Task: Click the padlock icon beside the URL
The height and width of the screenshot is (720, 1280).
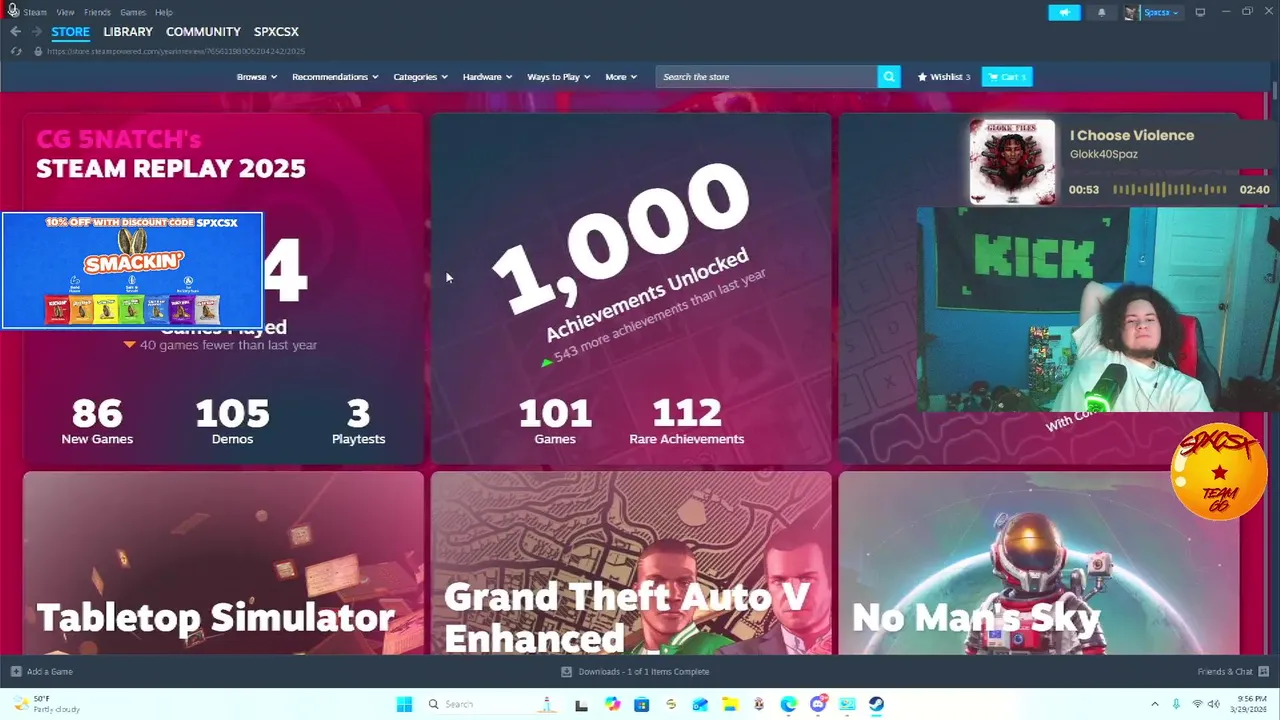Action: coord(38,51)
